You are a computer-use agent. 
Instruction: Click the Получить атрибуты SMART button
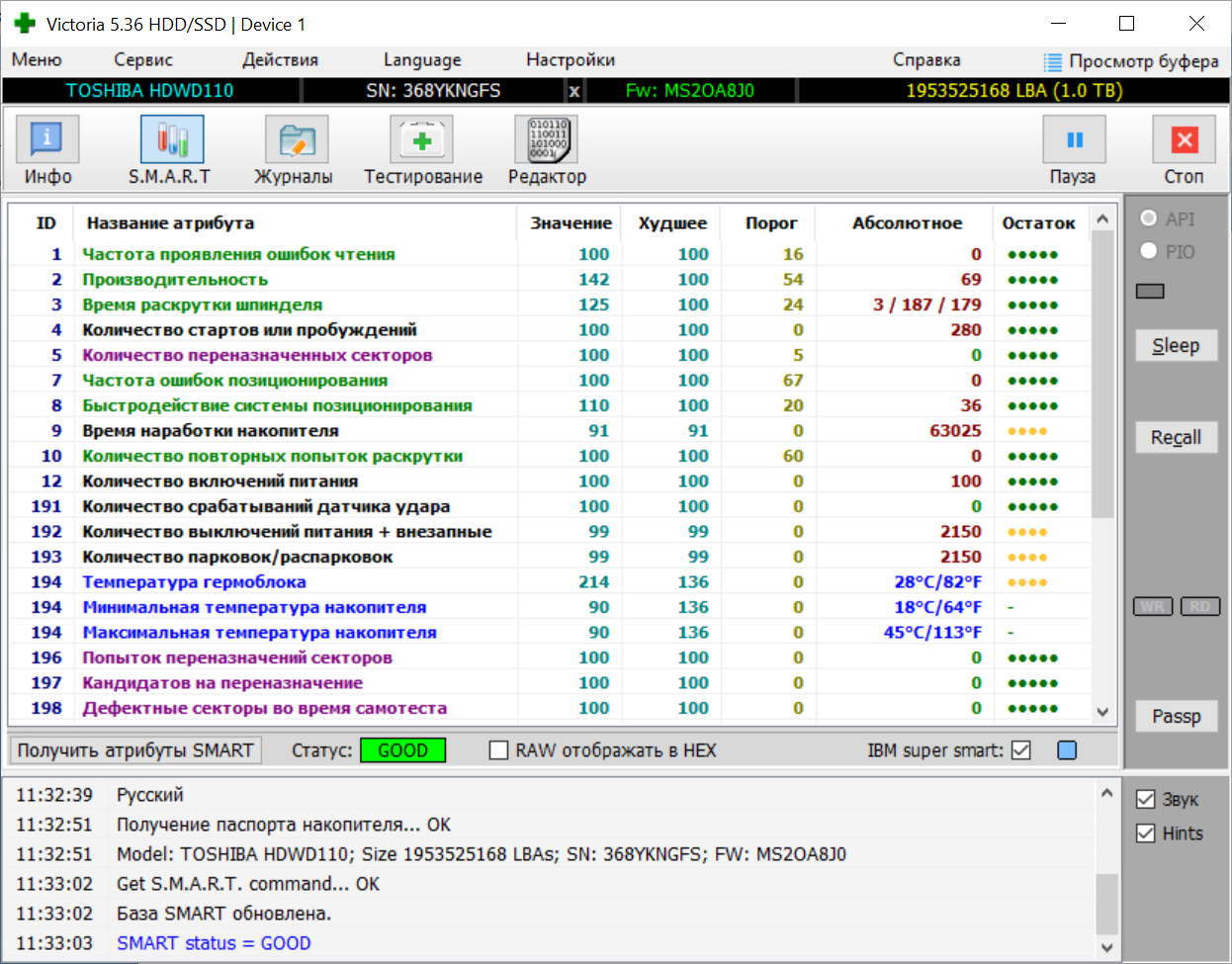(134, 750)
